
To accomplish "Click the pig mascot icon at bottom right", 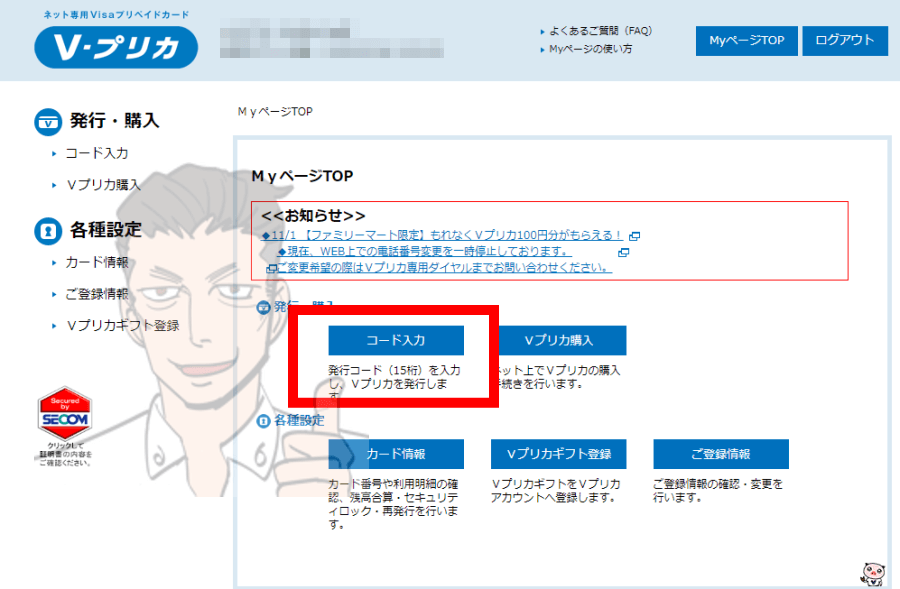I will coord(874,574).
